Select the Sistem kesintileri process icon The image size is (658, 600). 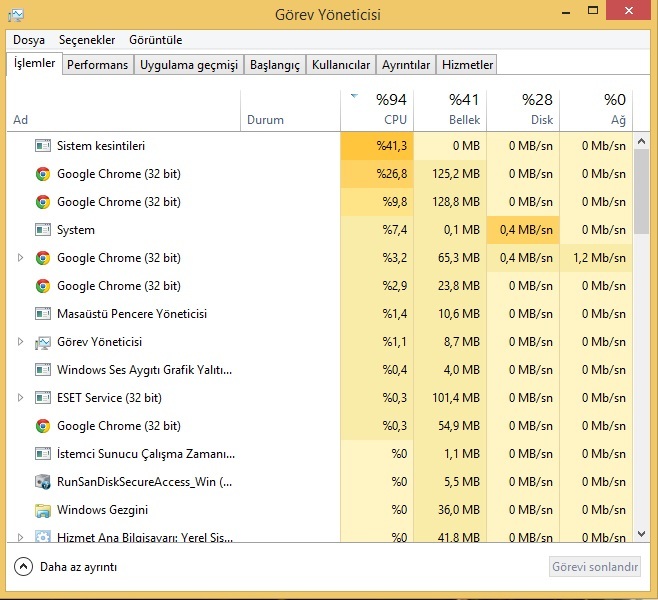click(43, 146)
